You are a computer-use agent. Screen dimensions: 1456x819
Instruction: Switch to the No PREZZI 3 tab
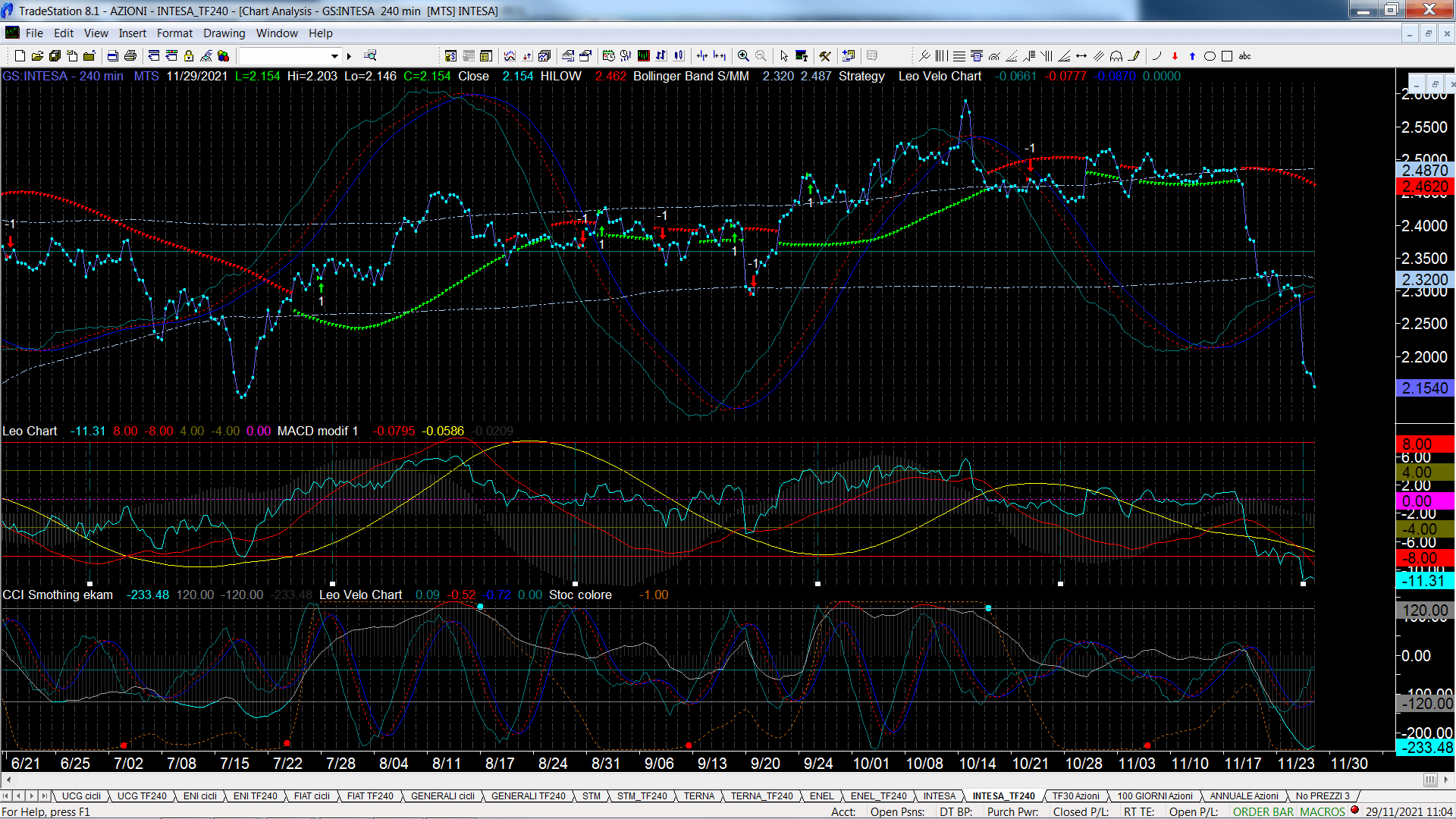(1323, 796)
